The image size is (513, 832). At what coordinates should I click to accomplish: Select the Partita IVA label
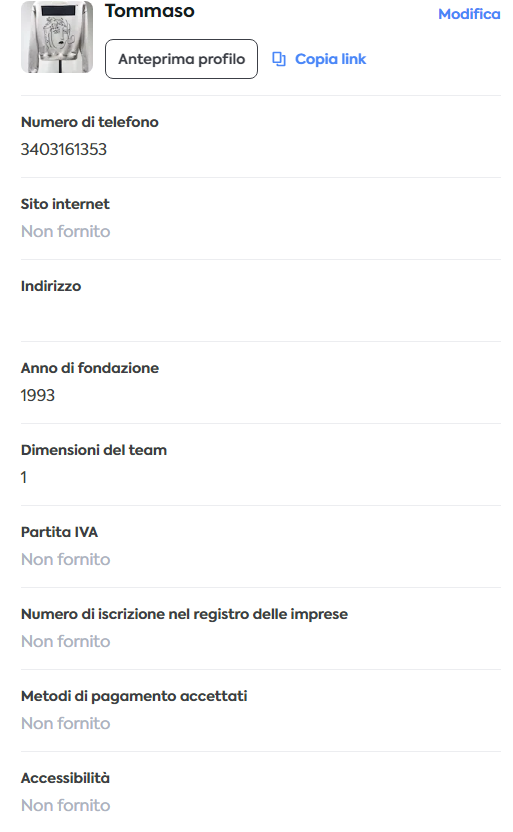(x=59, y=532)
